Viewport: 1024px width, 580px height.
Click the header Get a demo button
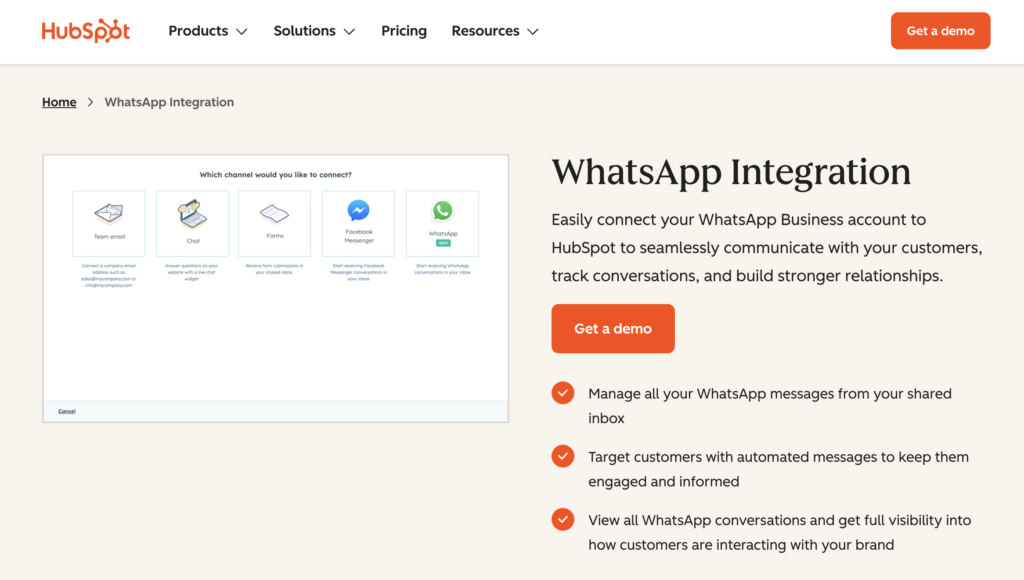coord(940,31)
